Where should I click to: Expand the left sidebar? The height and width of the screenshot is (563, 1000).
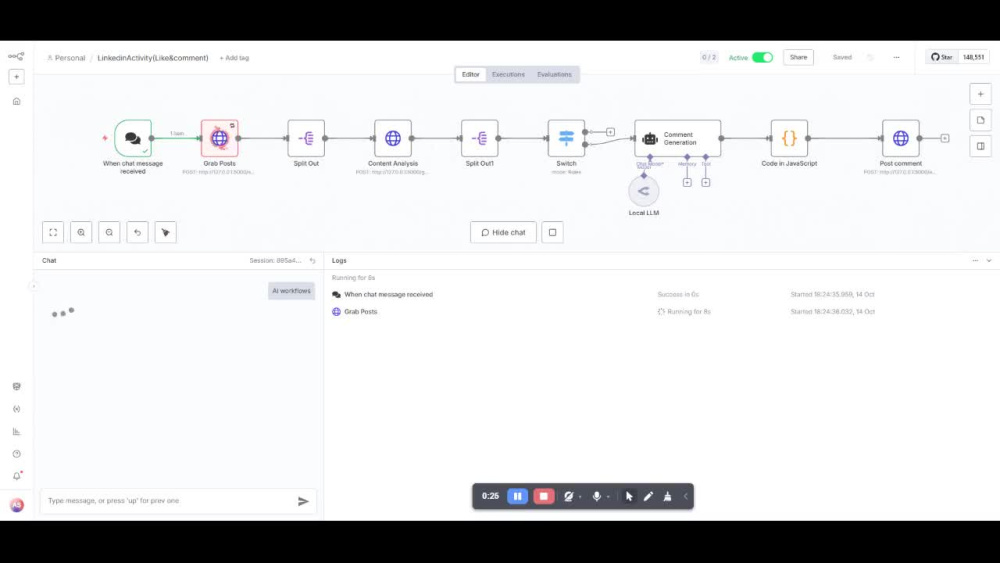(33, 286)
